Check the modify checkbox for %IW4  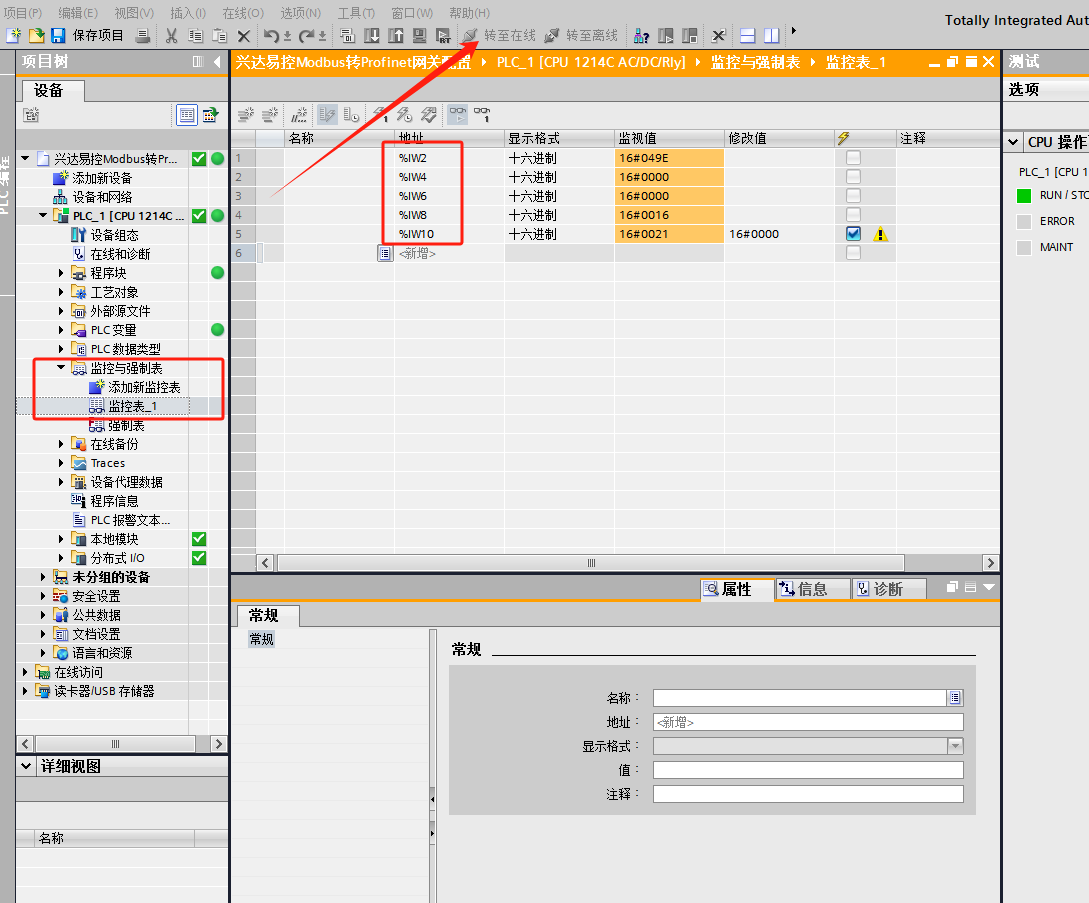click(x=854, y=176)
